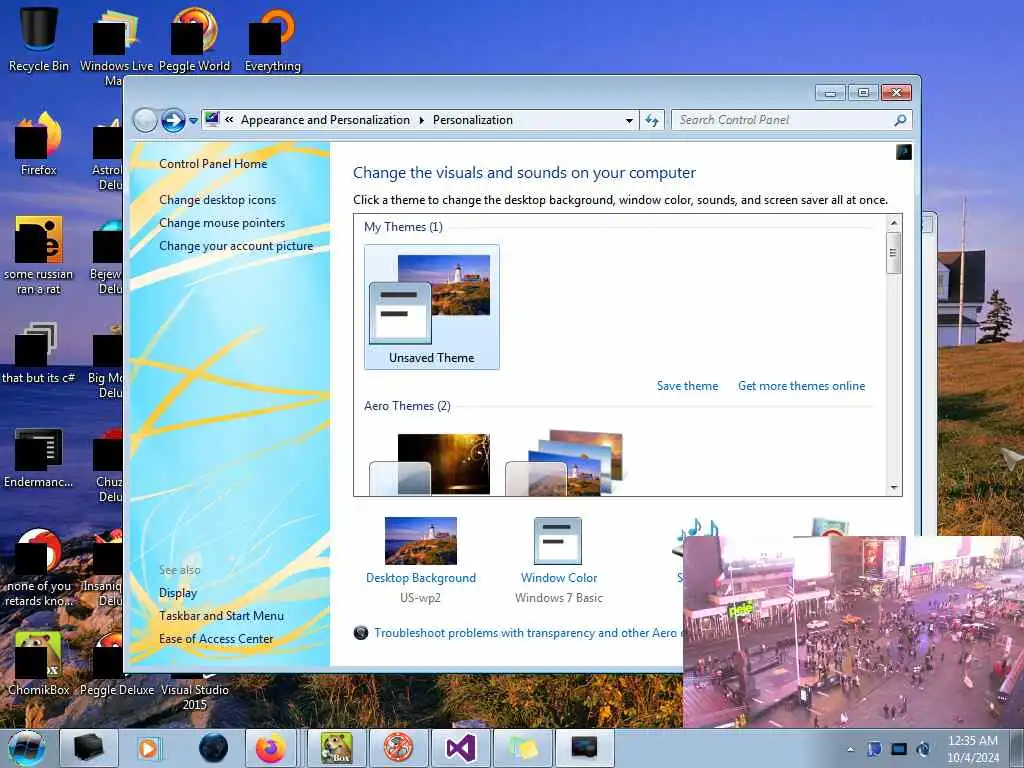Click the Forward navigation arrow
This screenshot has height=768, width=1024.
pos(173,120)
